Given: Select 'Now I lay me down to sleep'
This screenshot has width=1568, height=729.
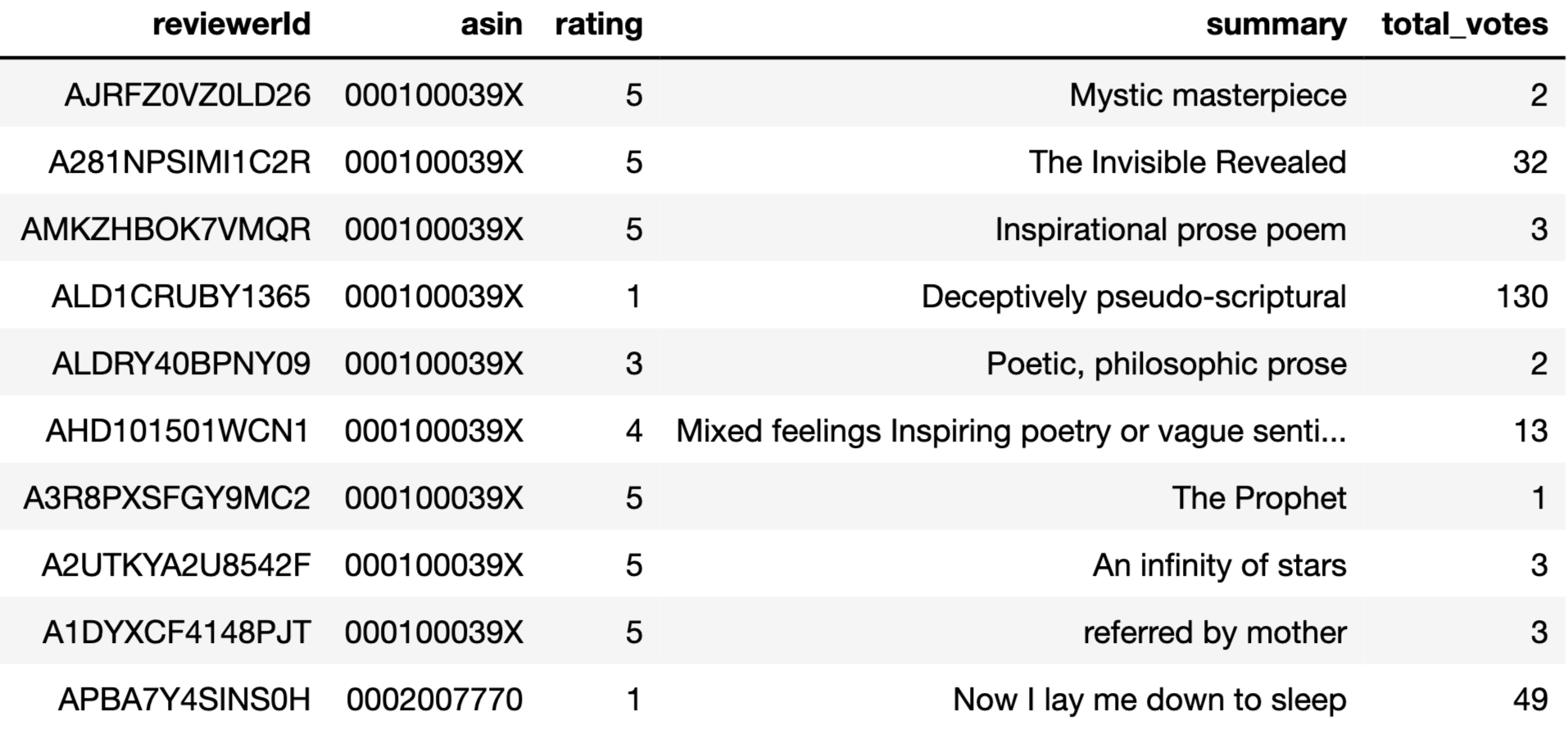Looking at the screenshot, I should (x=1149, y=700).
